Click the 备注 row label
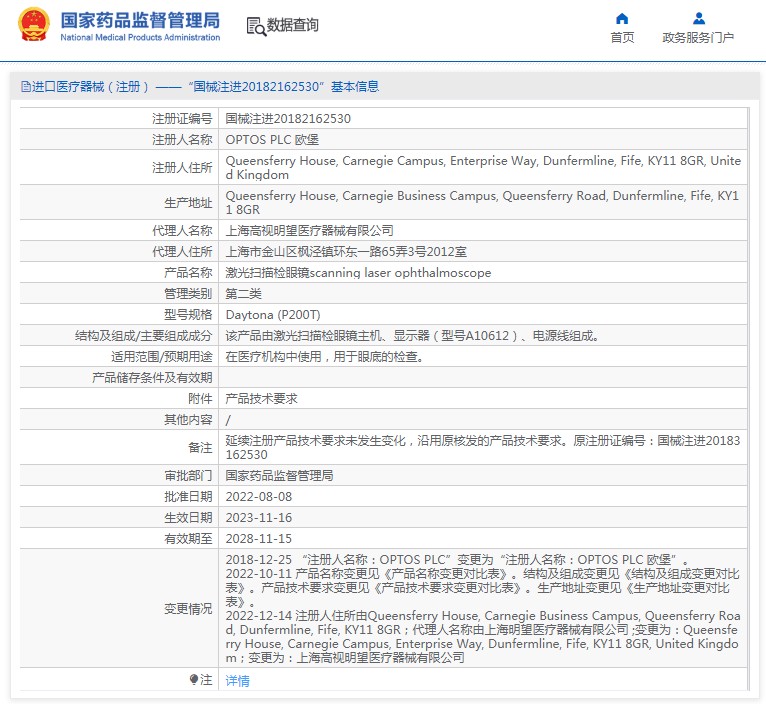 (200, 448)
